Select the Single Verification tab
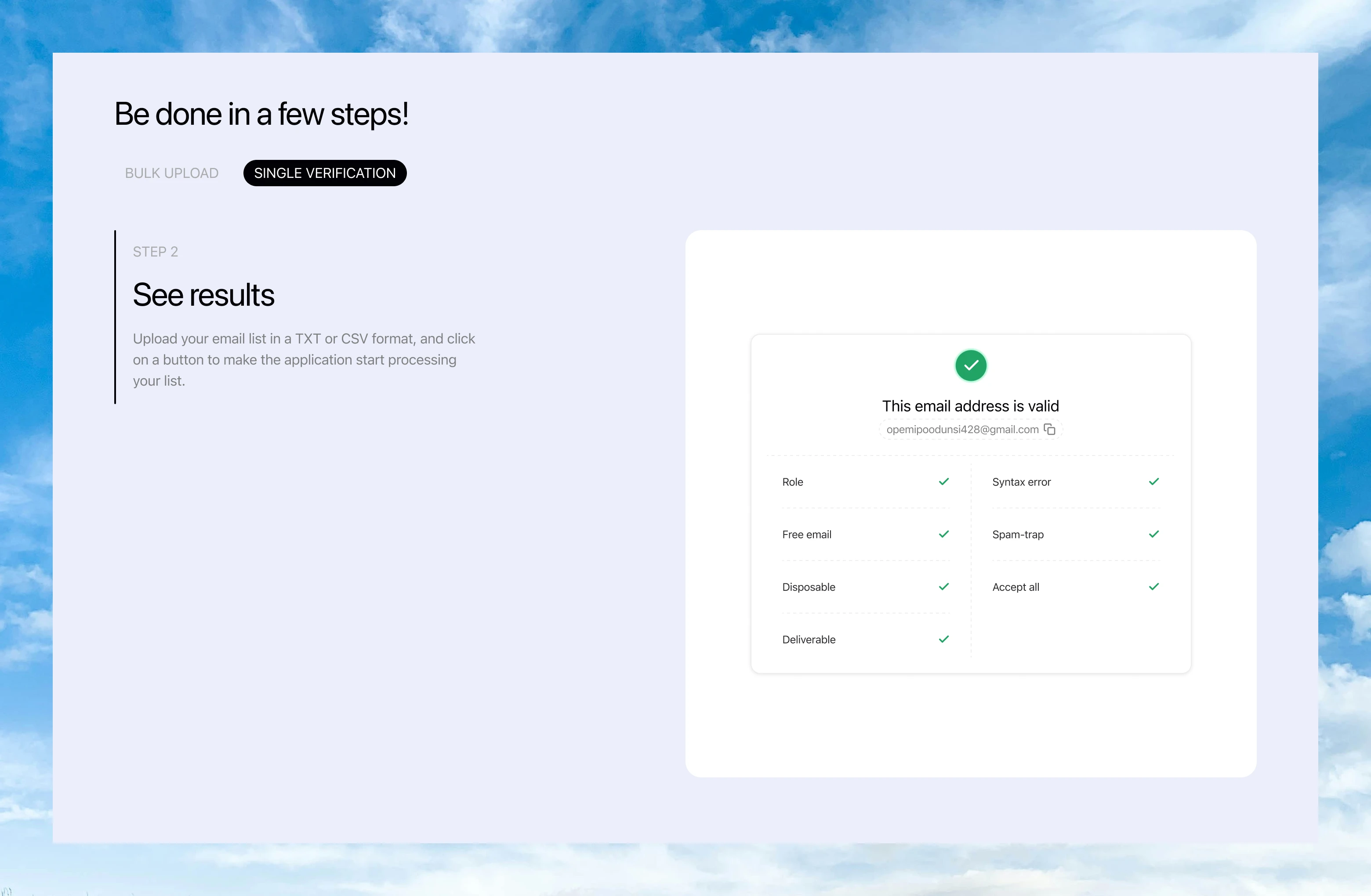Image resolution: width=1371 pixels, height=896 pixels. coord(325,173)
